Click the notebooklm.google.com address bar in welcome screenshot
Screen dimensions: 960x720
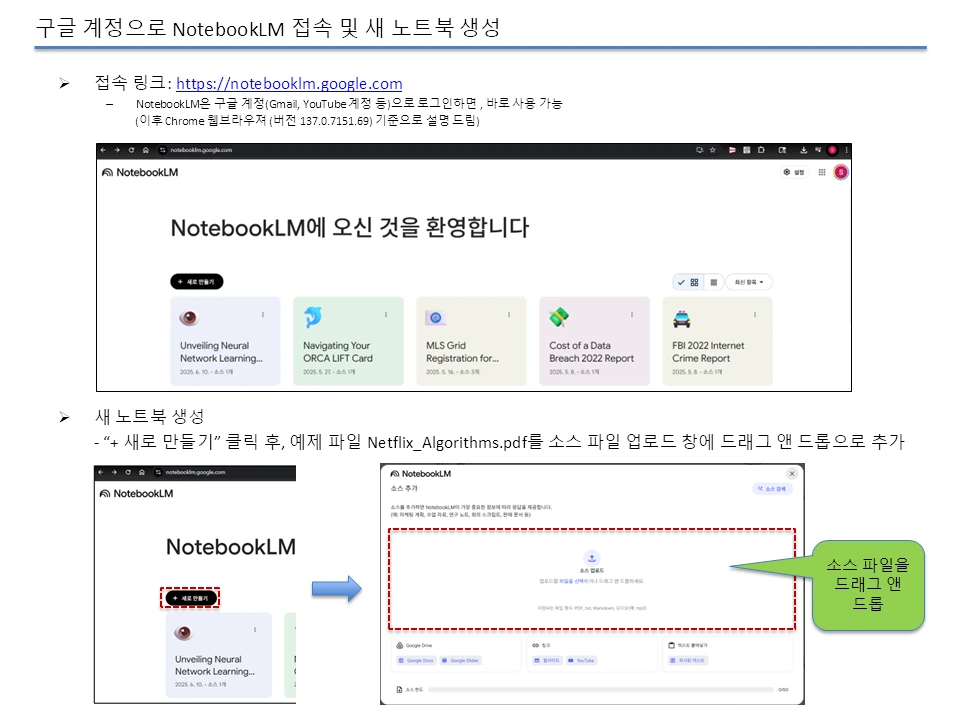click(201, 150)
